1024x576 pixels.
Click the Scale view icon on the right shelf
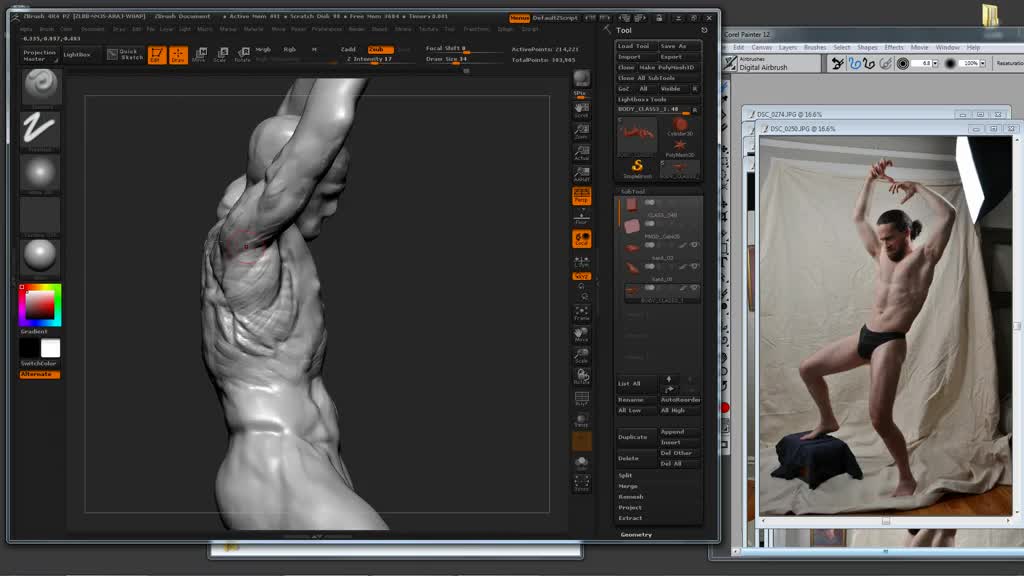581,357
